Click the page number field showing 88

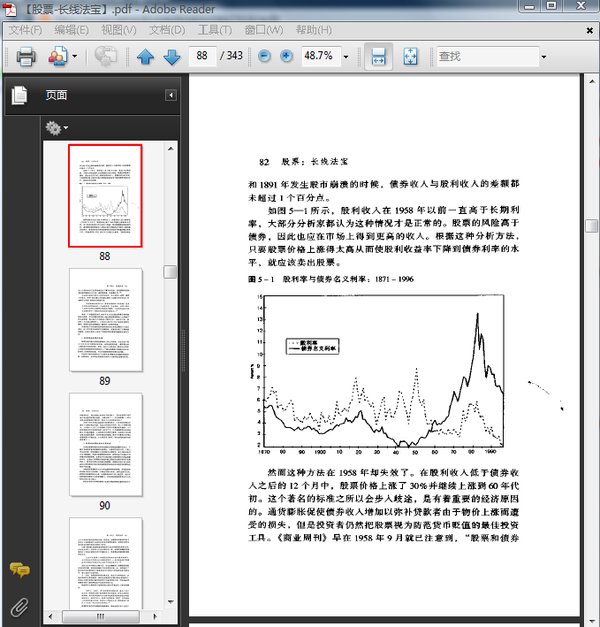click(x=202, y=56)
